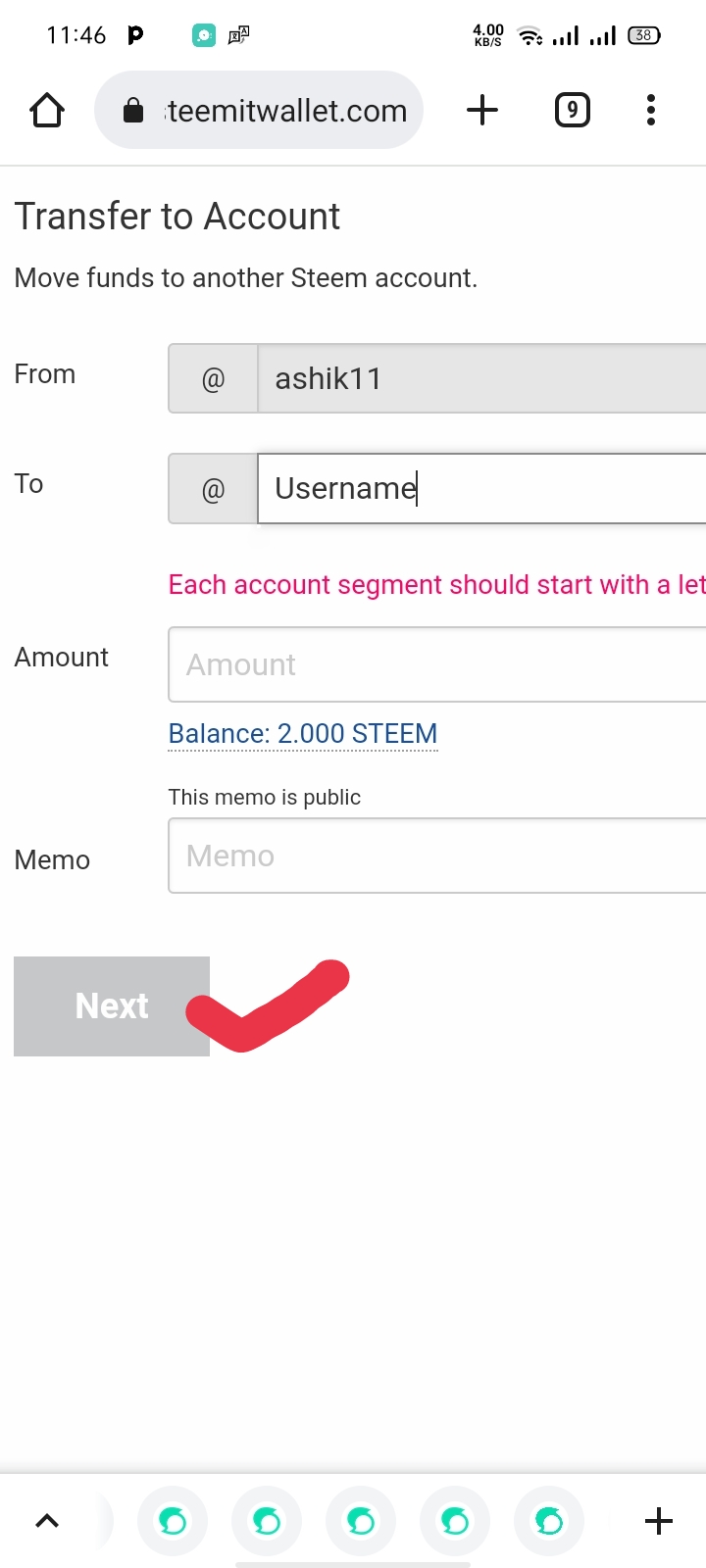Select the third Steemit tab icon in bottom strip

tap(361, 1521)
